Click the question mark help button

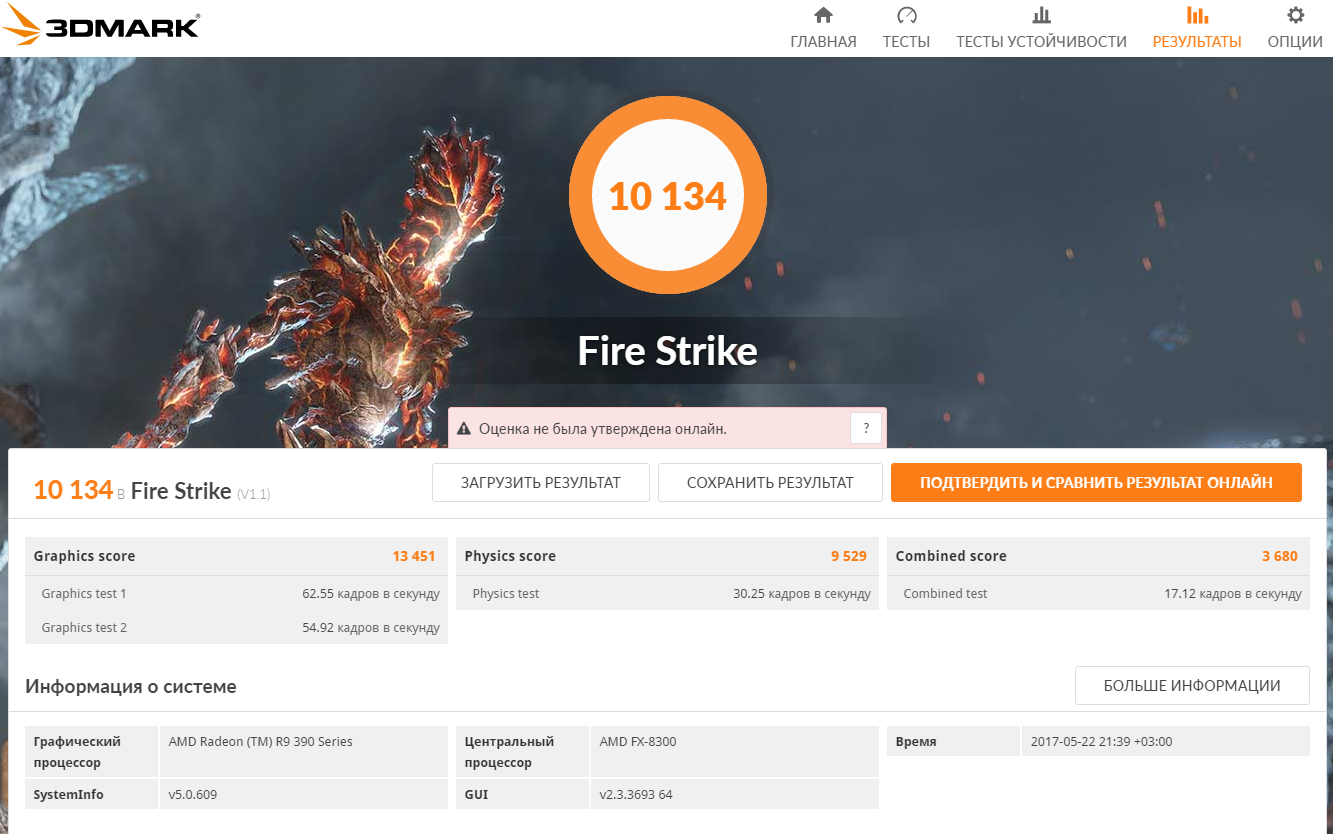(866, 428)
